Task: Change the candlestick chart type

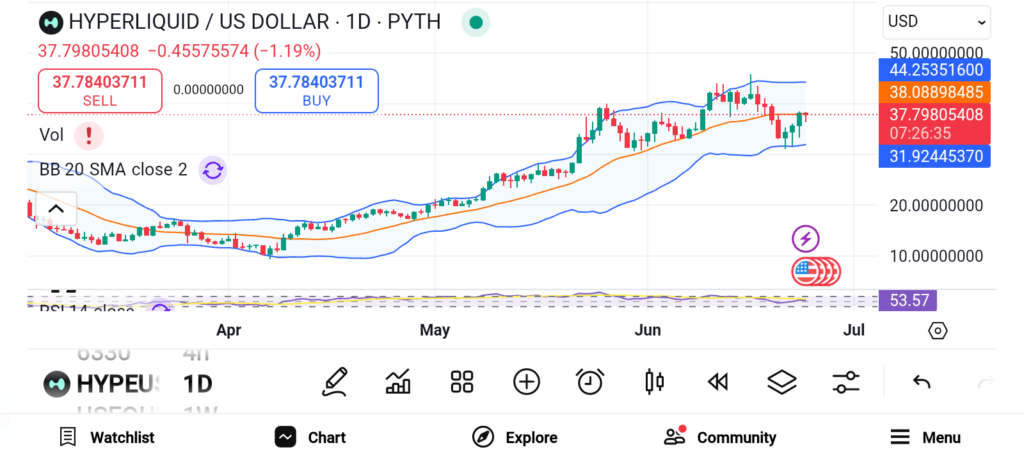Action: [x=654, y=382]
